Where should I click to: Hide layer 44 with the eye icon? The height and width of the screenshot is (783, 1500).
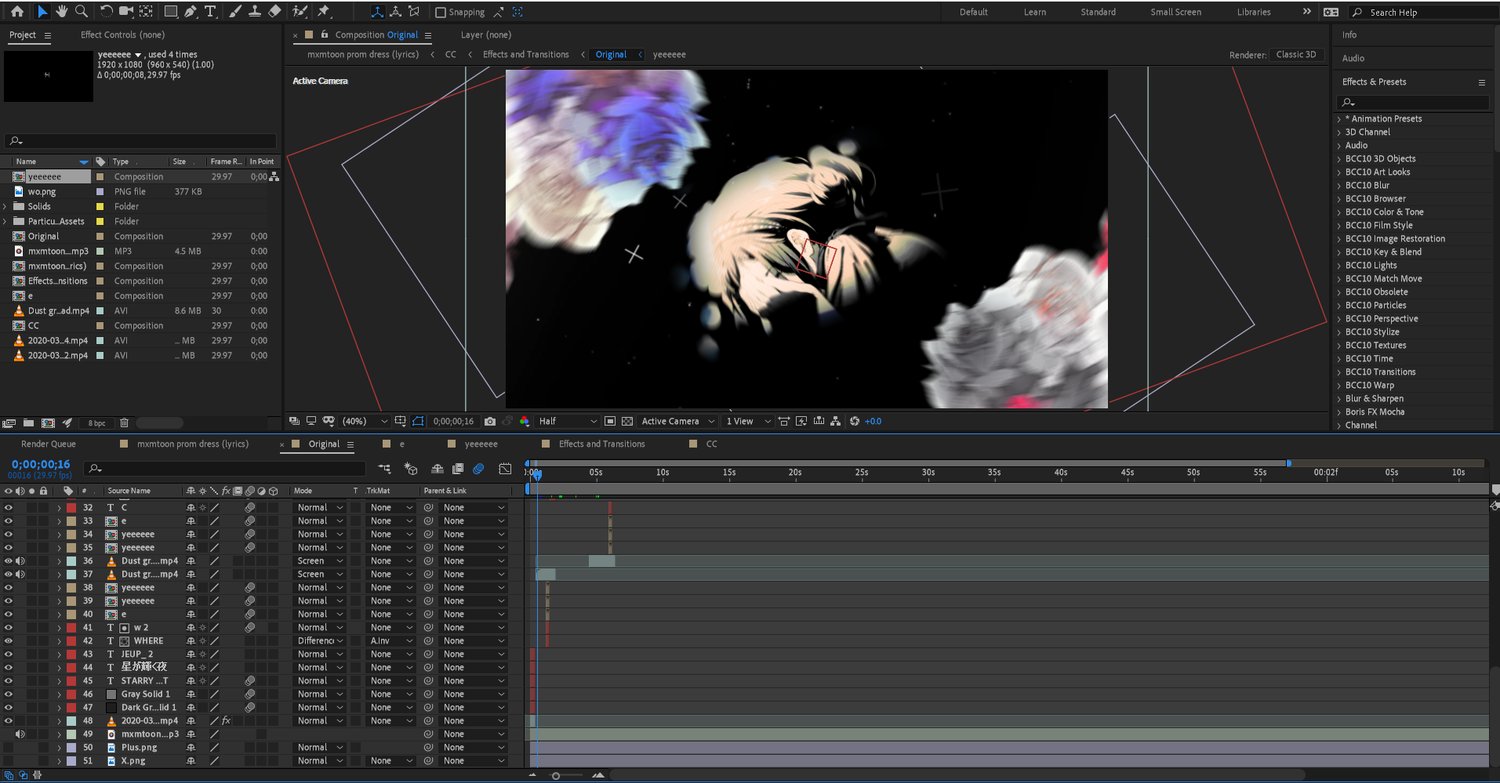click(8, 667)
